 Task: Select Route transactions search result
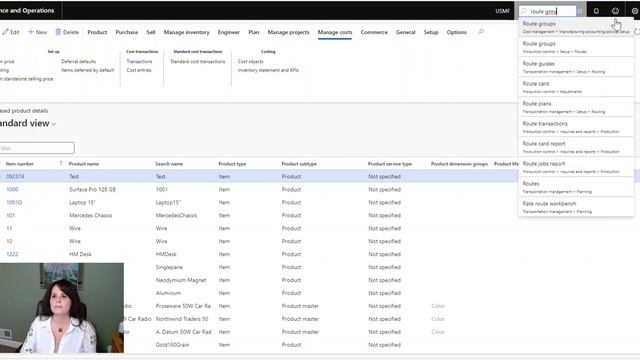tap(576, 127)
